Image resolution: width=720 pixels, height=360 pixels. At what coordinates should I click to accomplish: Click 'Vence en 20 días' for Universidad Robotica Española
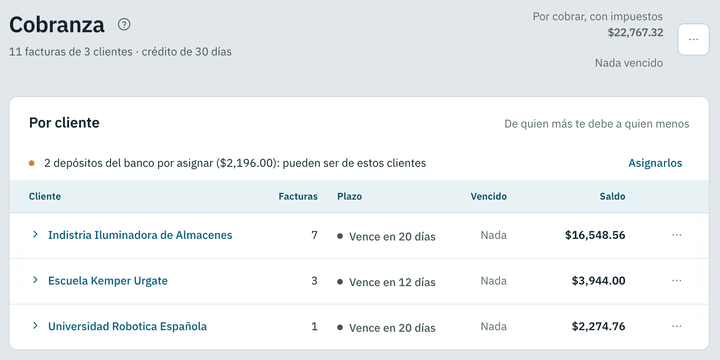392,328
